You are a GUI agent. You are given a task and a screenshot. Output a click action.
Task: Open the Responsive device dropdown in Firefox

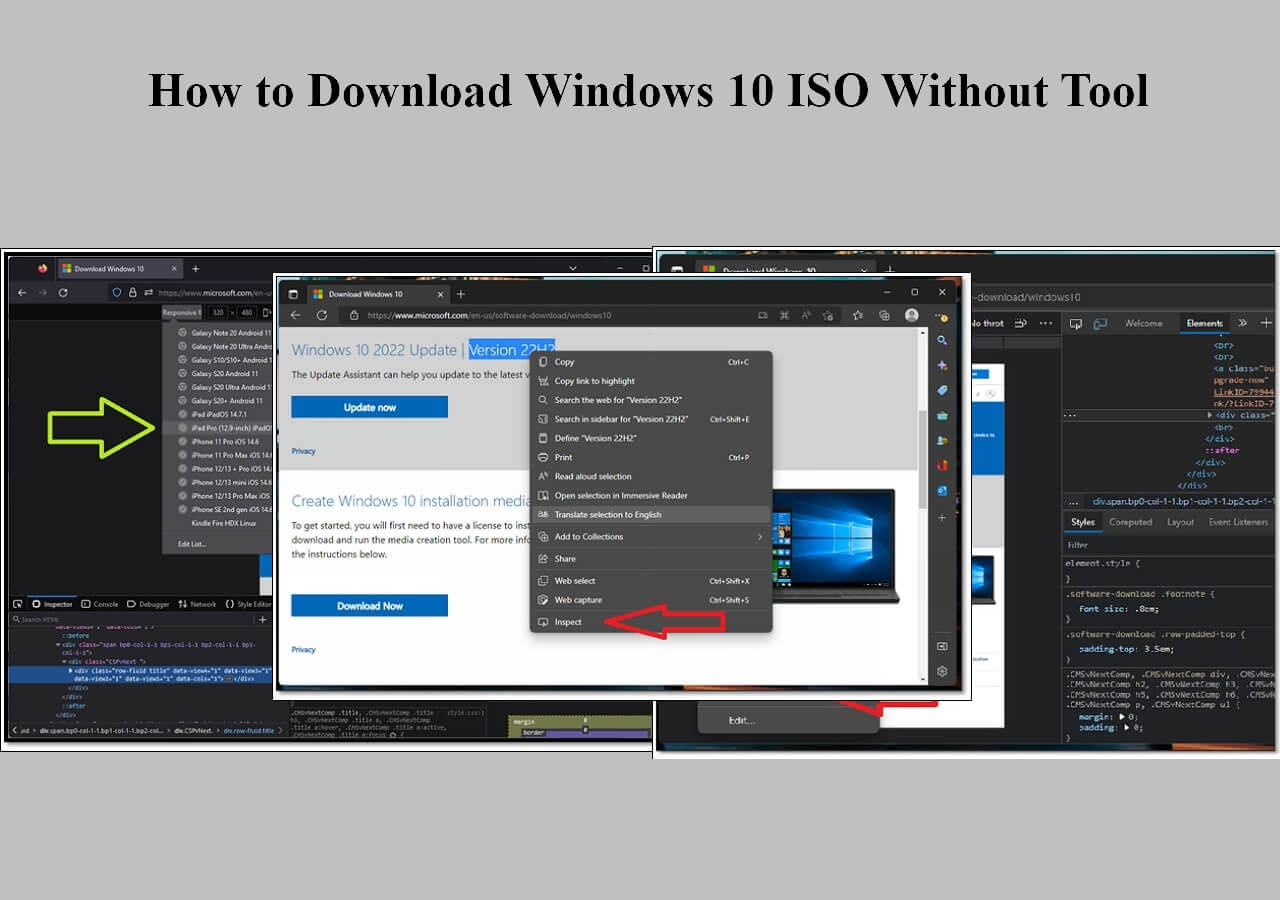[x=182, y=312]
